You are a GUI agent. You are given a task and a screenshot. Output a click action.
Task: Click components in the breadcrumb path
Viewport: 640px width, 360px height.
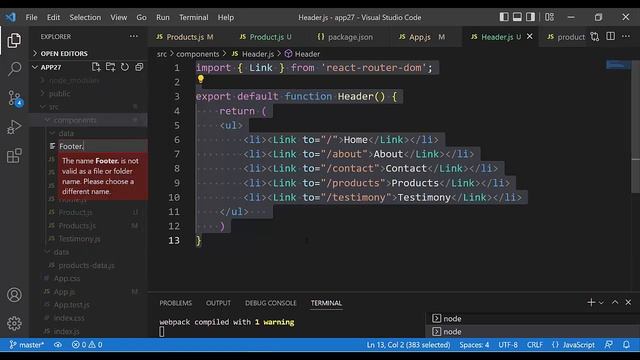198,54
